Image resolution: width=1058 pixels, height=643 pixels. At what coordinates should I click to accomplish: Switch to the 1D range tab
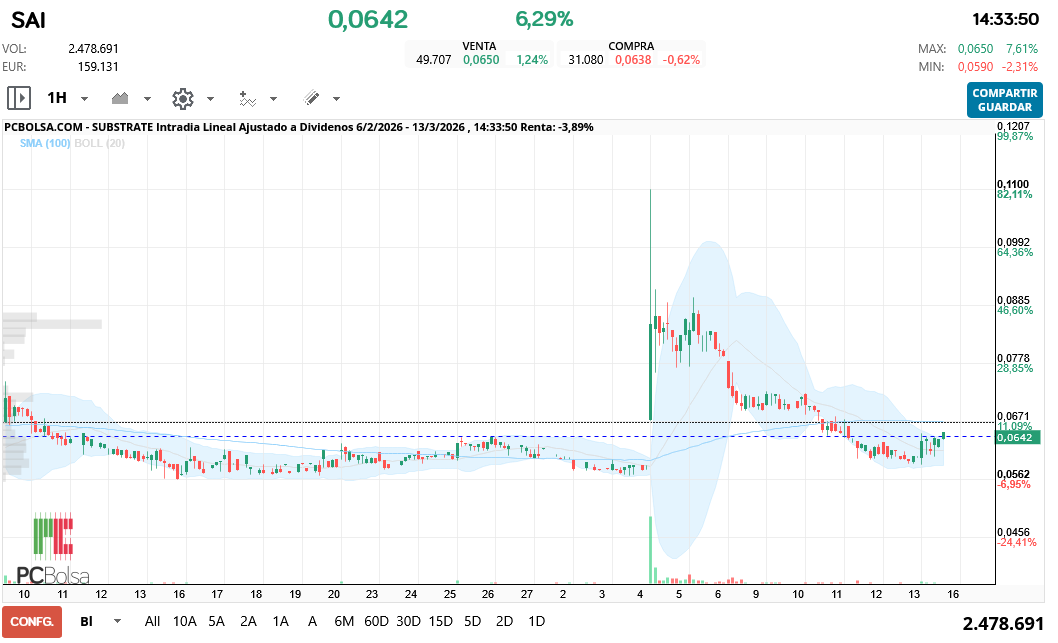[x=536, y=621]
